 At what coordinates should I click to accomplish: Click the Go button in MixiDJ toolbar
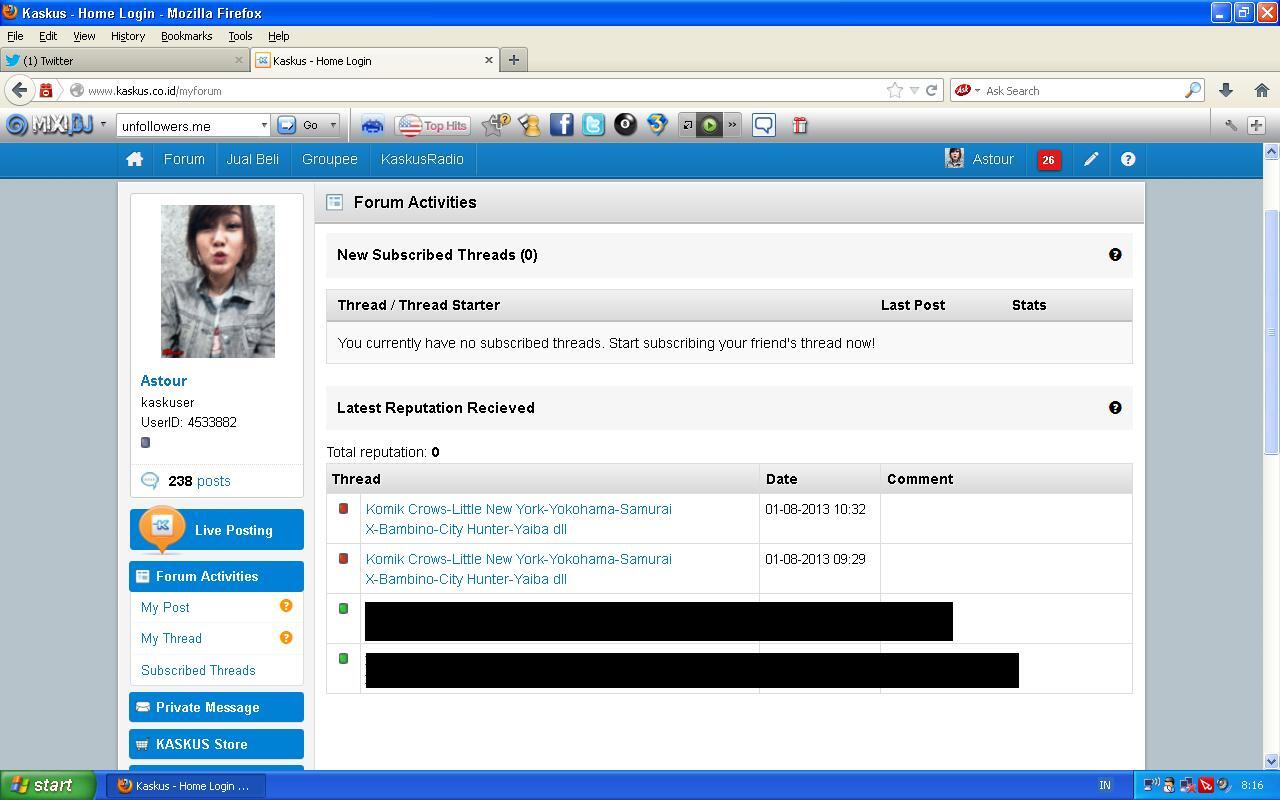click(299, 125)
